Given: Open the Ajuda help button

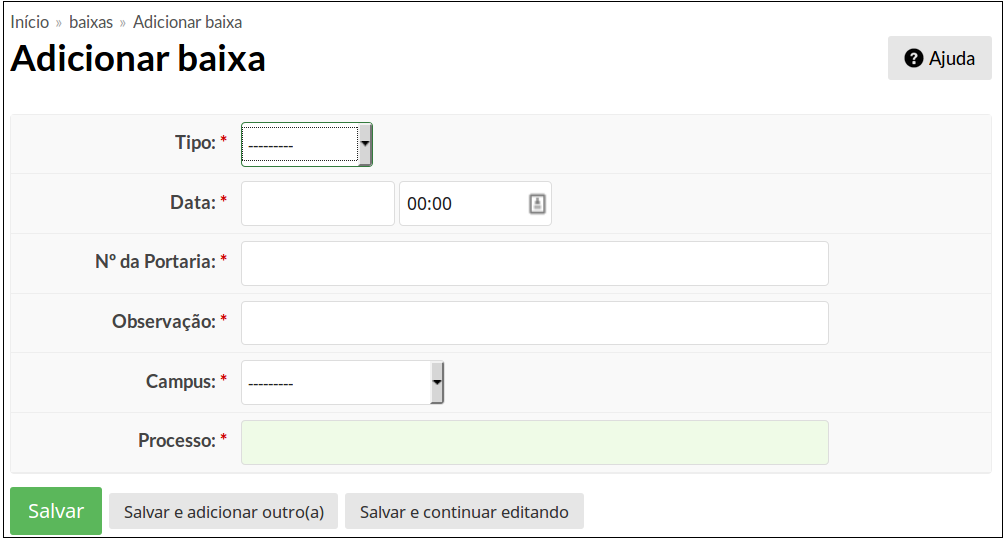Looking at the screenshot, I should pyautogui.click(x=940, y=59).
